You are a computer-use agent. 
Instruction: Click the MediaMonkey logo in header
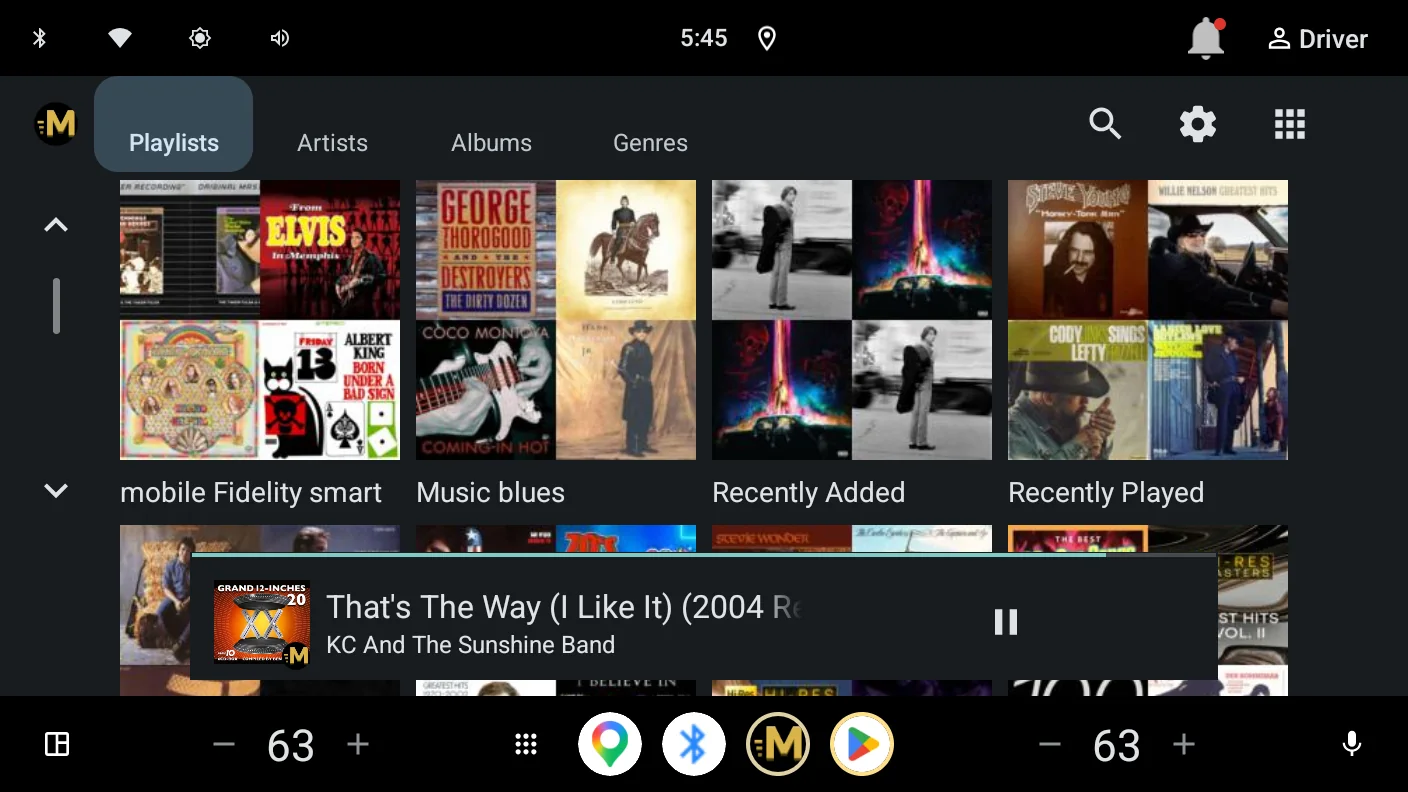pyautogui.click(x=56, y=124)
